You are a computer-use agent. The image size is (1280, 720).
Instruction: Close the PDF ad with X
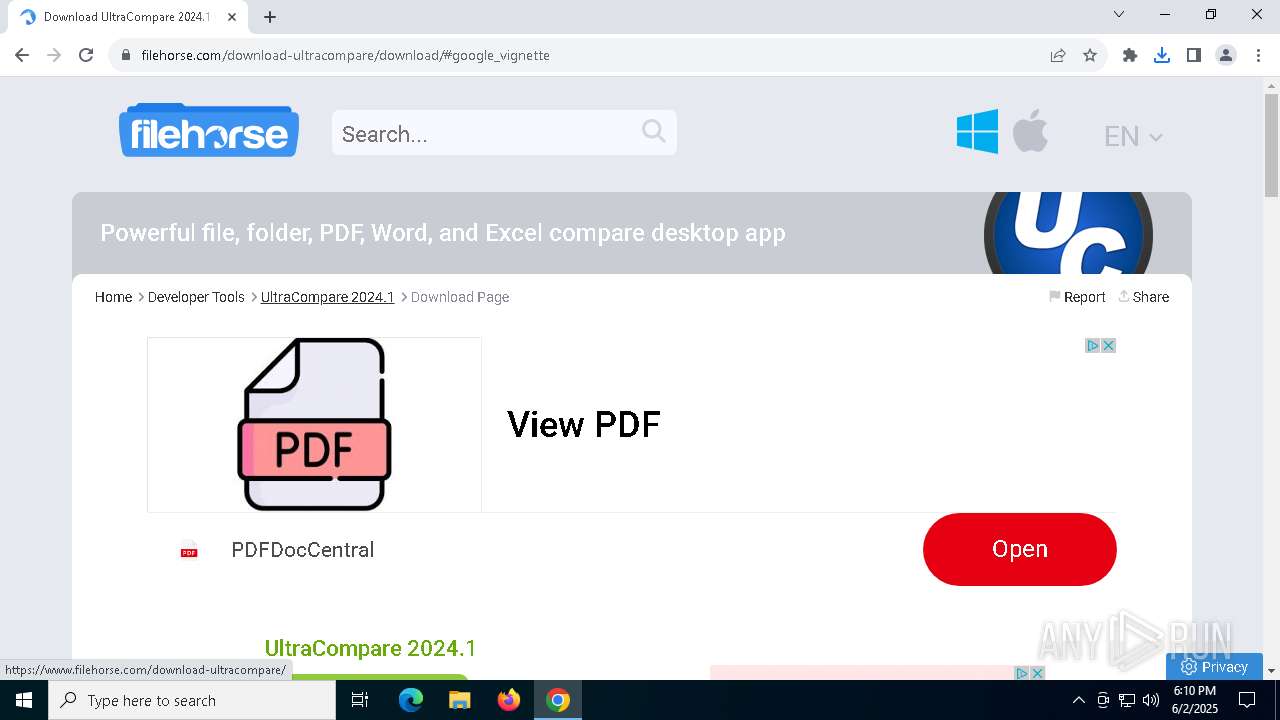tap(1108, 345)
